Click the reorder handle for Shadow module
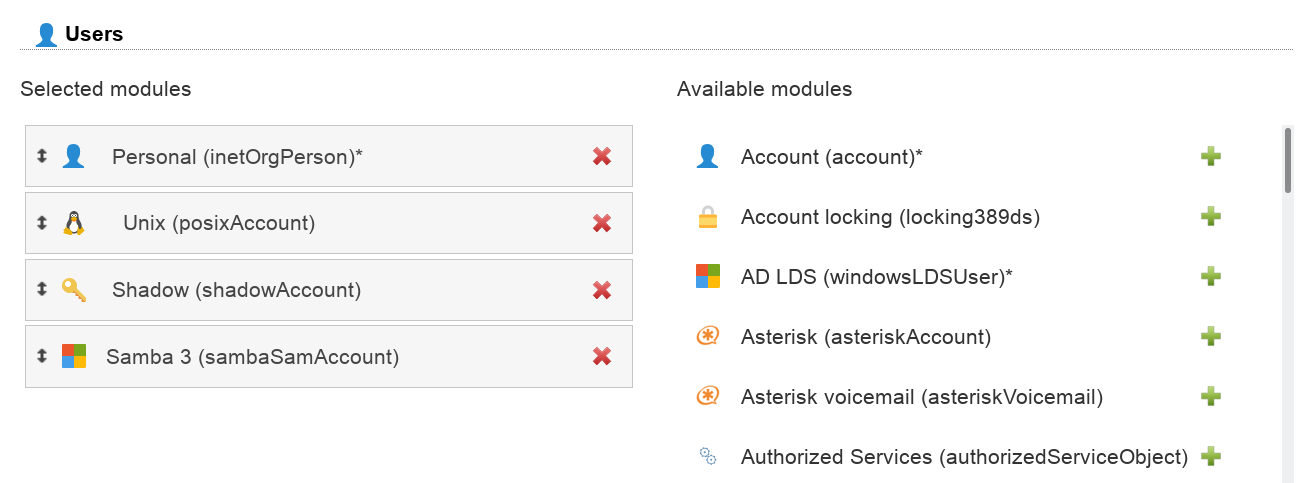 click(x=42, y=289)
